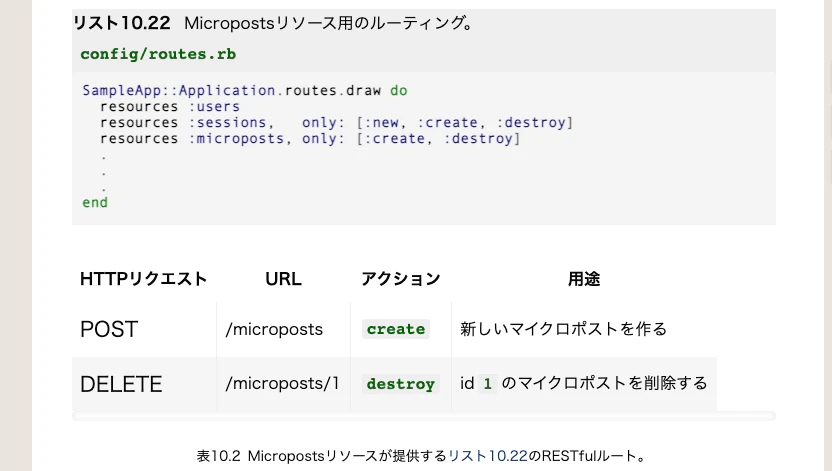The image size is (832, 471).
Task: Click the アクション column header
Action: 401,278
